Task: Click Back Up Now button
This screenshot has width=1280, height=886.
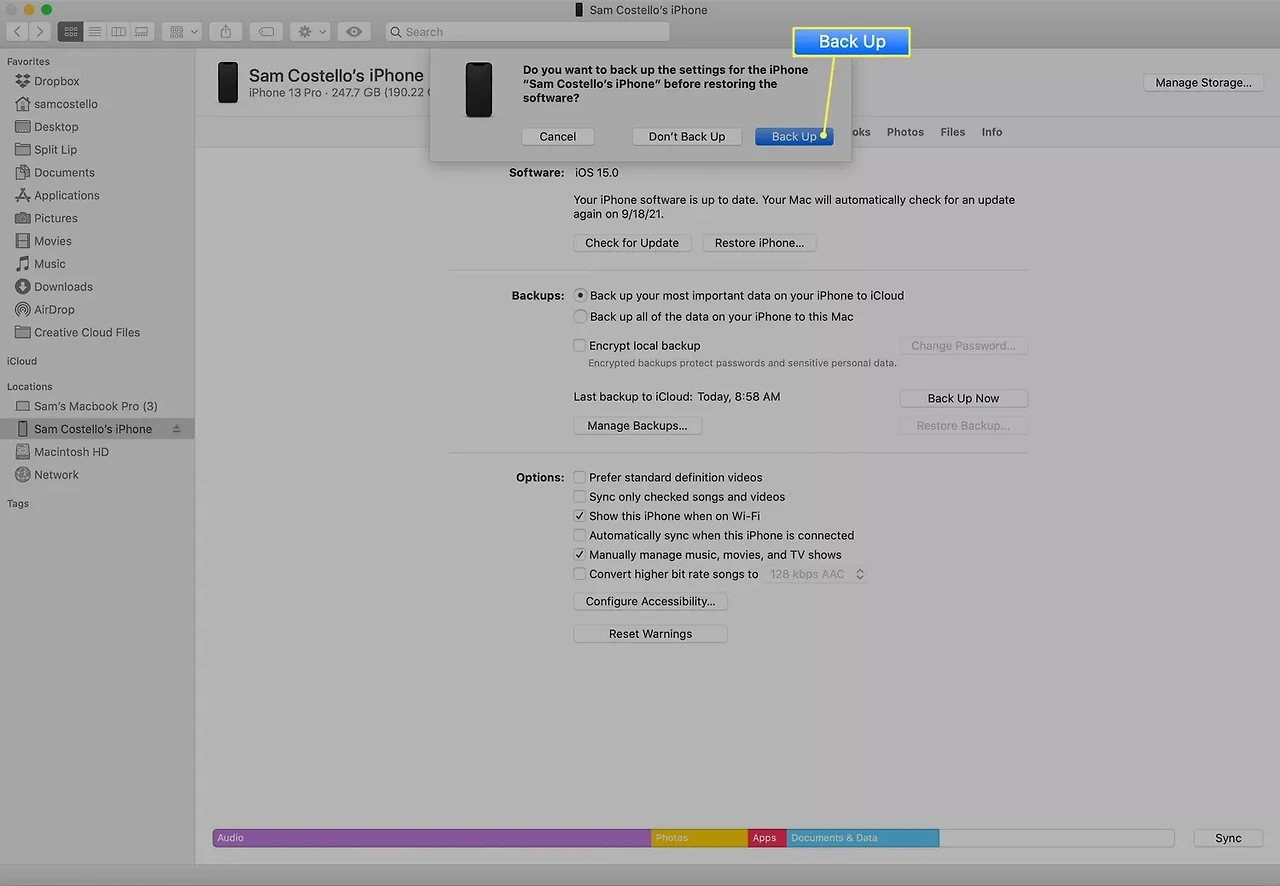Action: tap(963, 398)
